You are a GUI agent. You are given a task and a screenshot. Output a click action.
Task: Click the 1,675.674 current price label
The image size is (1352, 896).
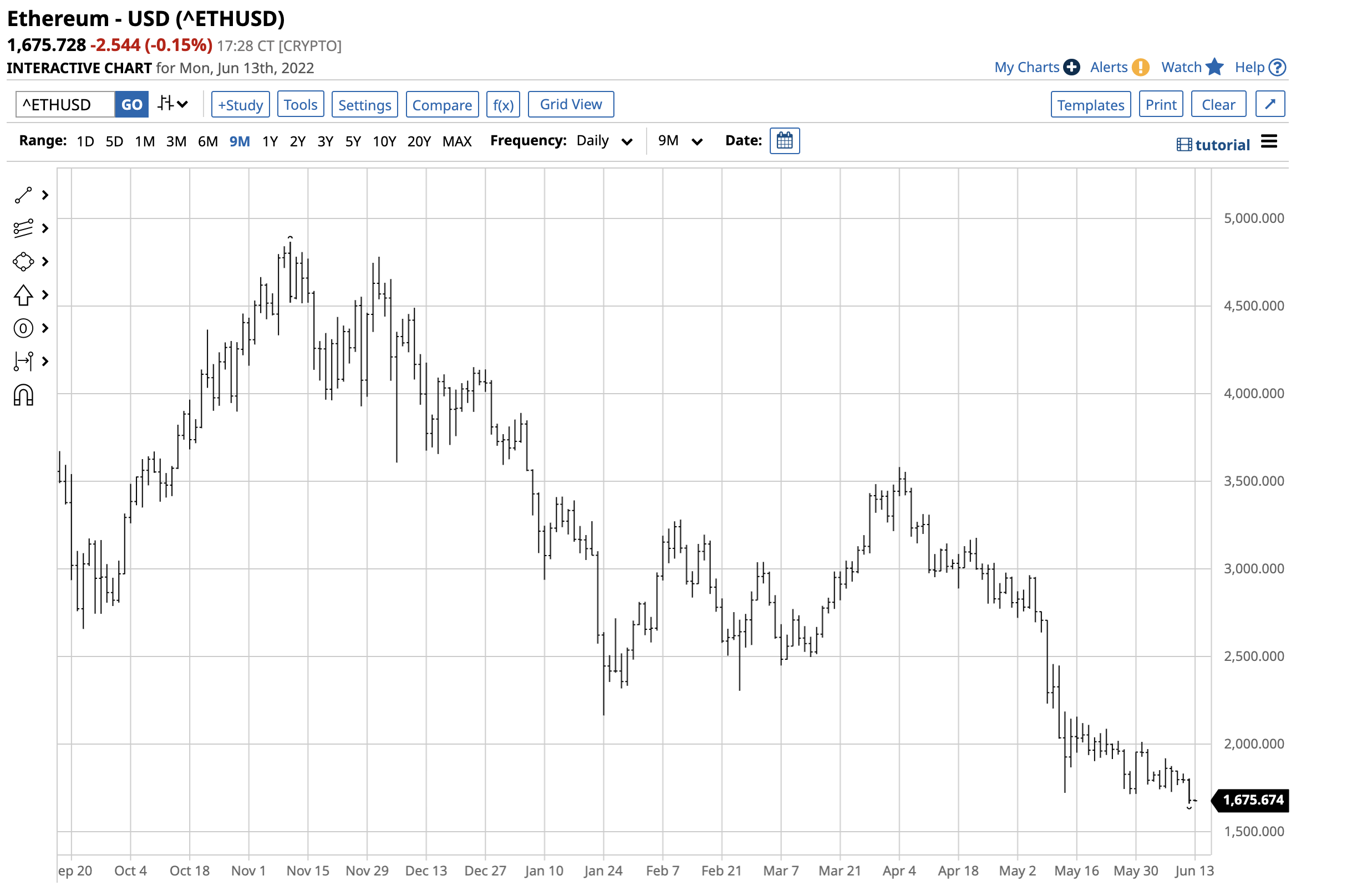tap(1251, 800)
